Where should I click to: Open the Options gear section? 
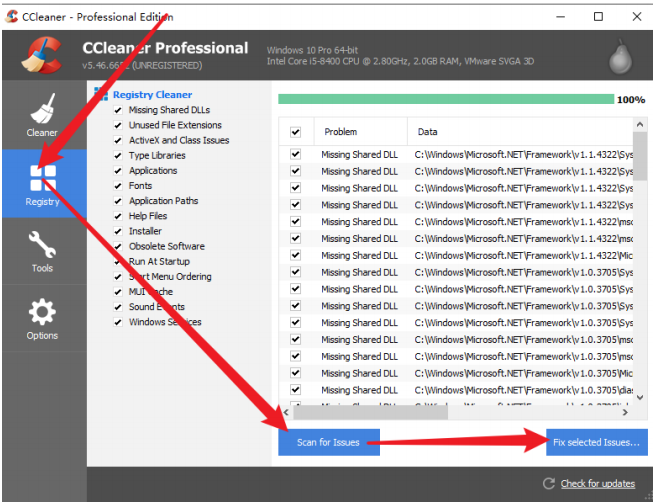coord(42,319)
